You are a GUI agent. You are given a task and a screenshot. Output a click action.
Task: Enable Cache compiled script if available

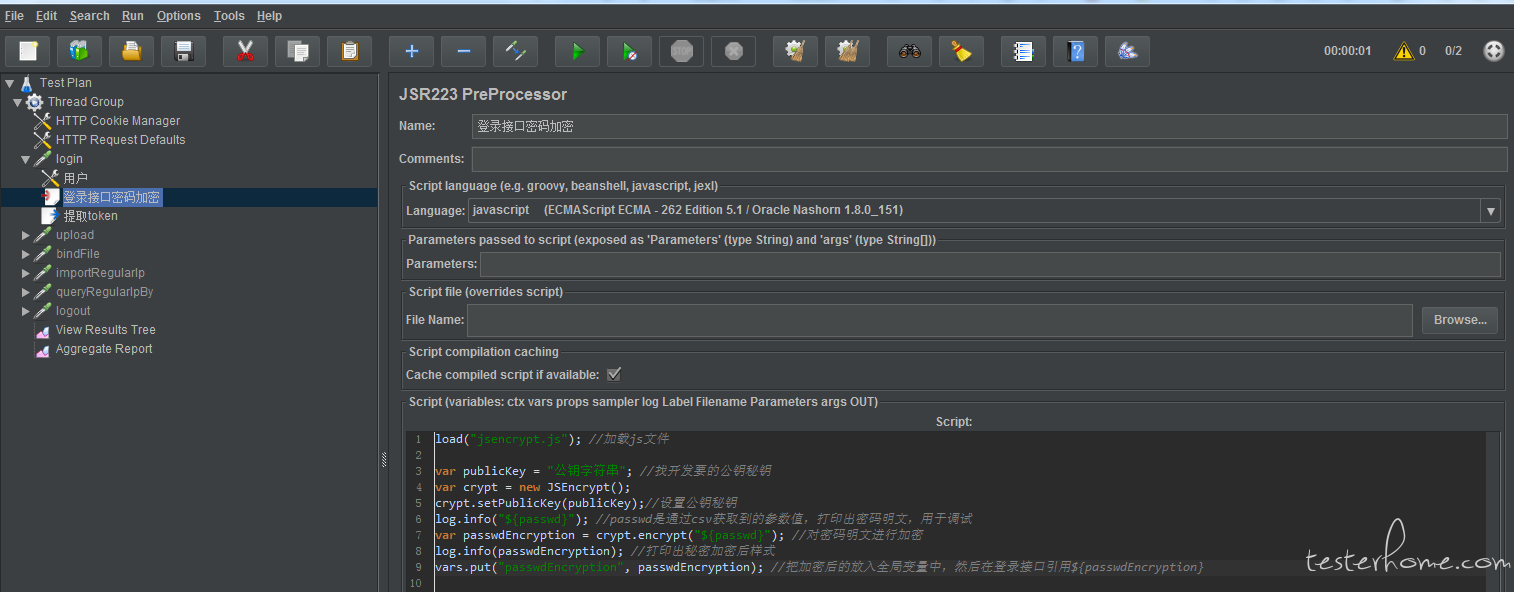tap(614, 374)
